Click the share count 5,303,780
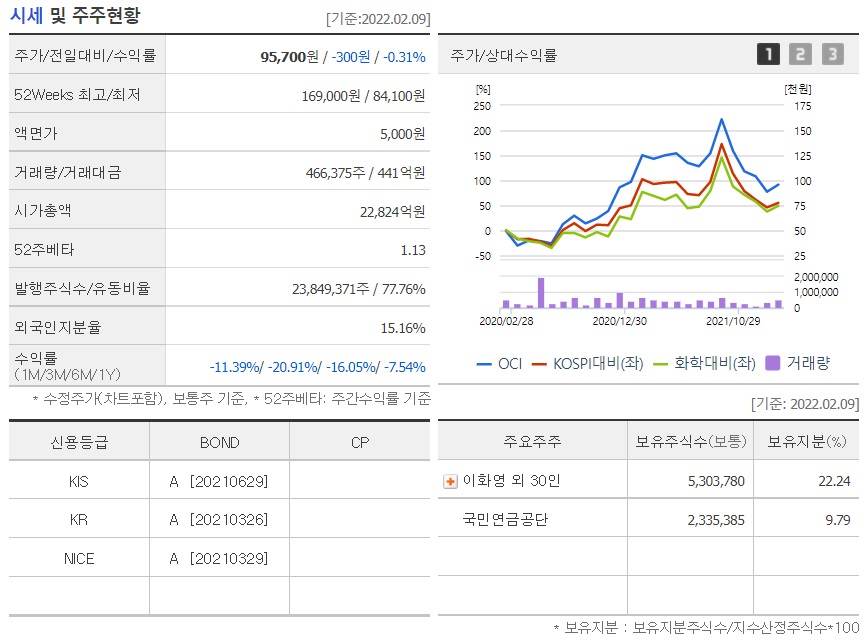This screenshot has height=642, width=868. 716,482
